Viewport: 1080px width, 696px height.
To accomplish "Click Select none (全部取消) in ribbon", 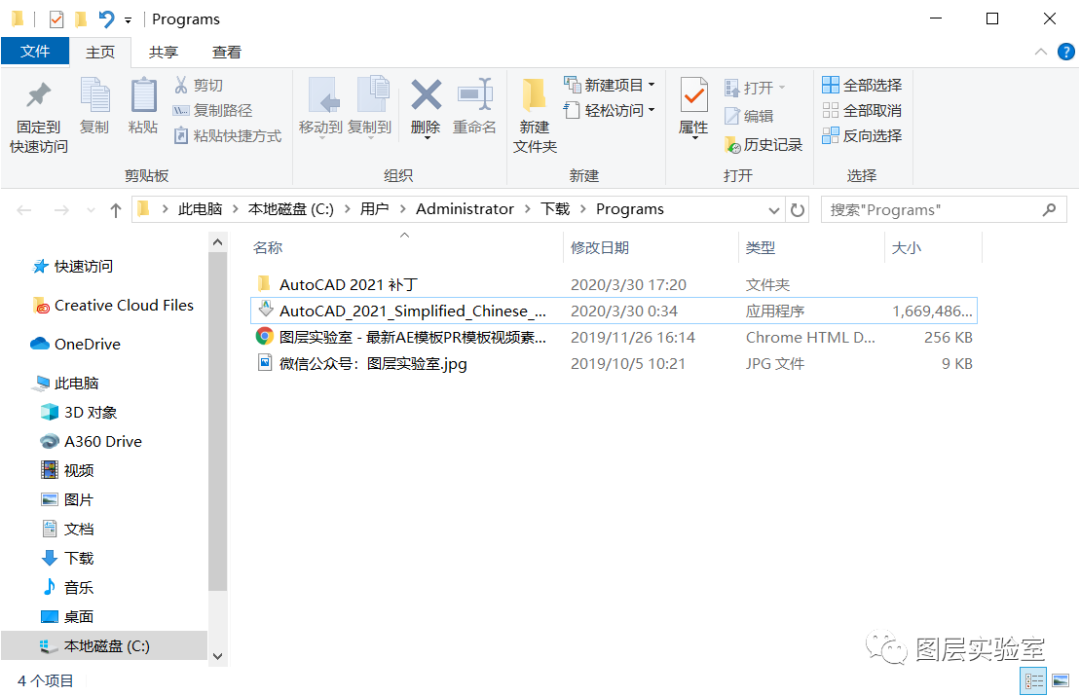I will pos(862,110).
